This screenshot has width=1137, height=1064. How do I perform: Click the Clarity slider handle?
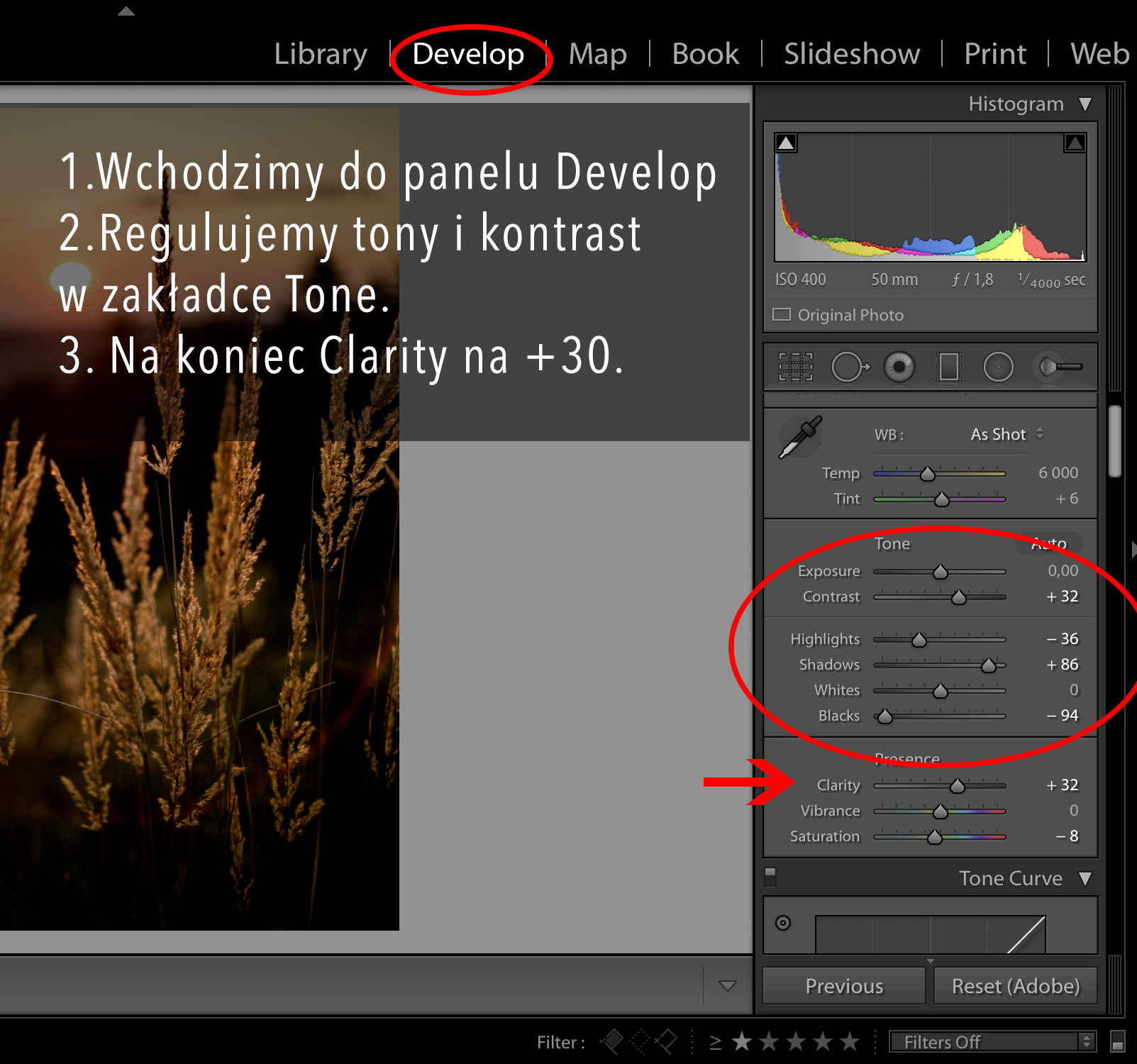pos(957,786)
